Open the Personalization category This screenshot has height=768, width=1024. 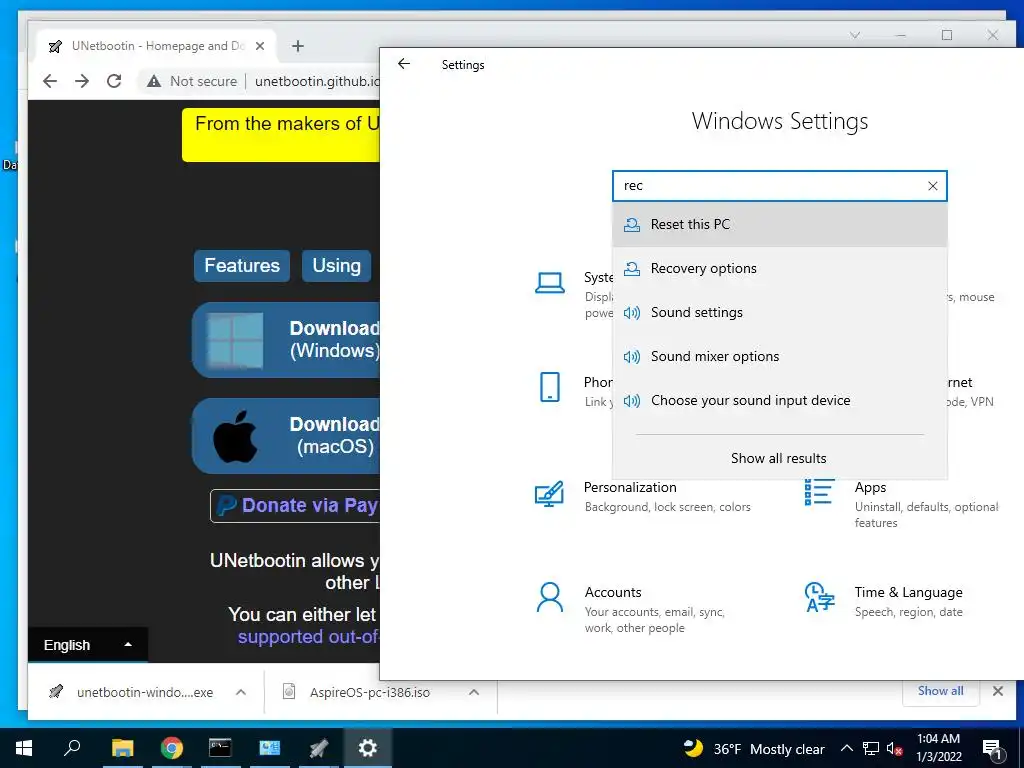(x=630, y=487)
